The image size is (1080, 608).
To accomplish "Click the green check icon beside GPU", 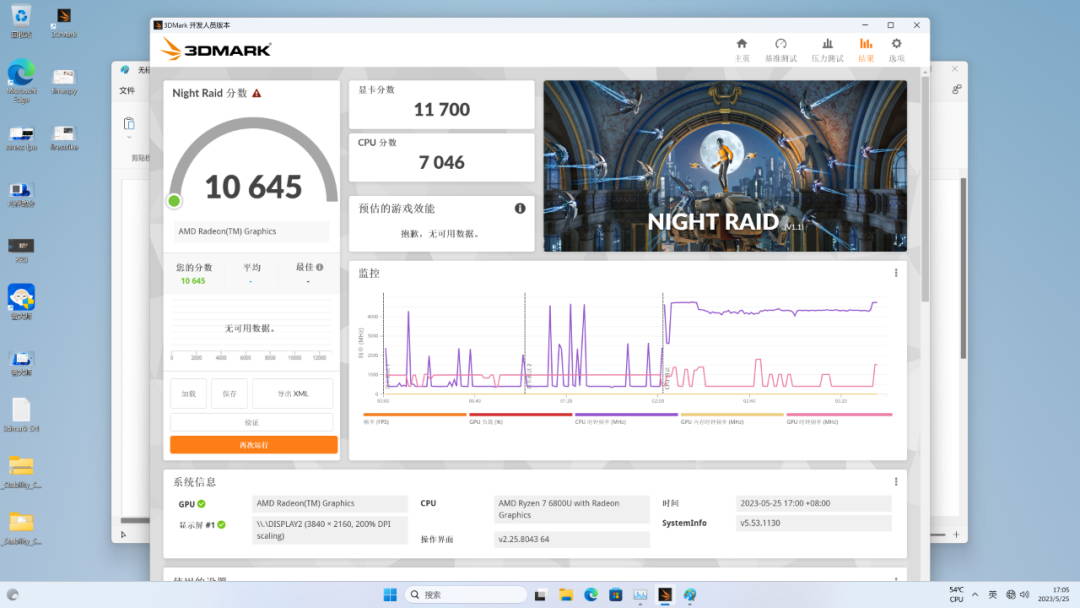I will point(202,504).
